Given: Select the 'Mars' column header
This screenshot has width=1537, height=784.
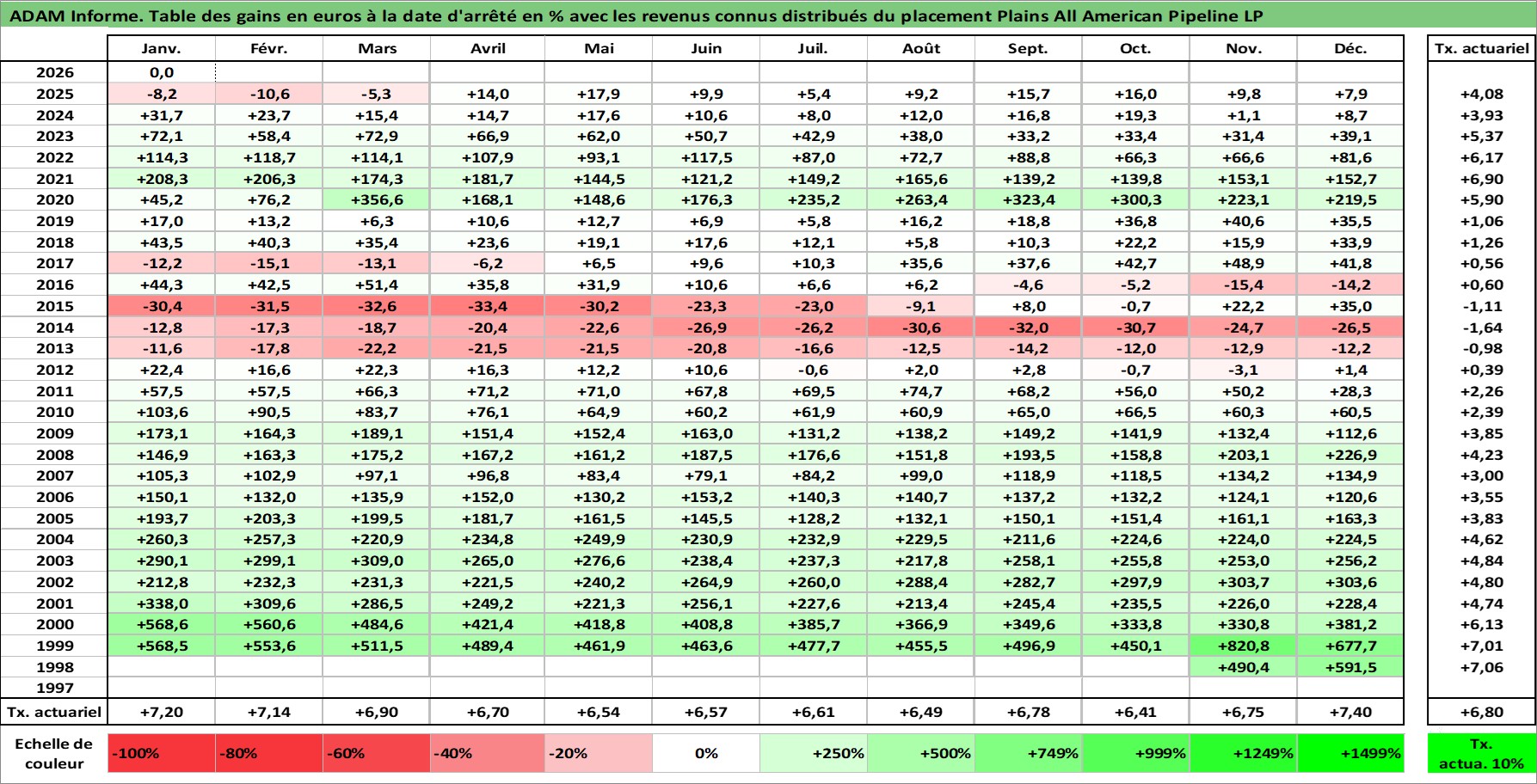Looking at the screenshot, I should pos(377,49).
